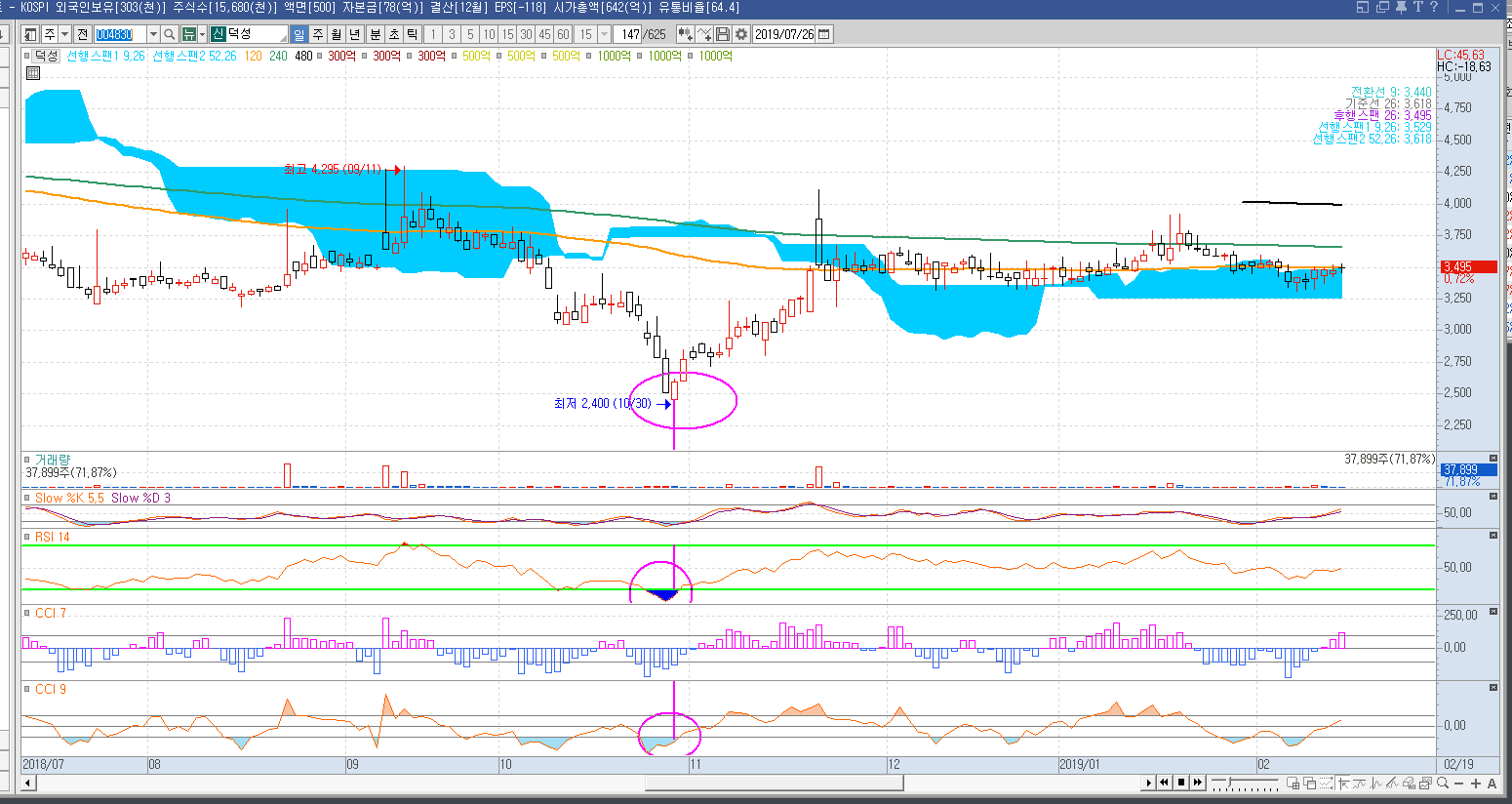
Task: Click the question mark help icon
Action: coord(1433,7)
